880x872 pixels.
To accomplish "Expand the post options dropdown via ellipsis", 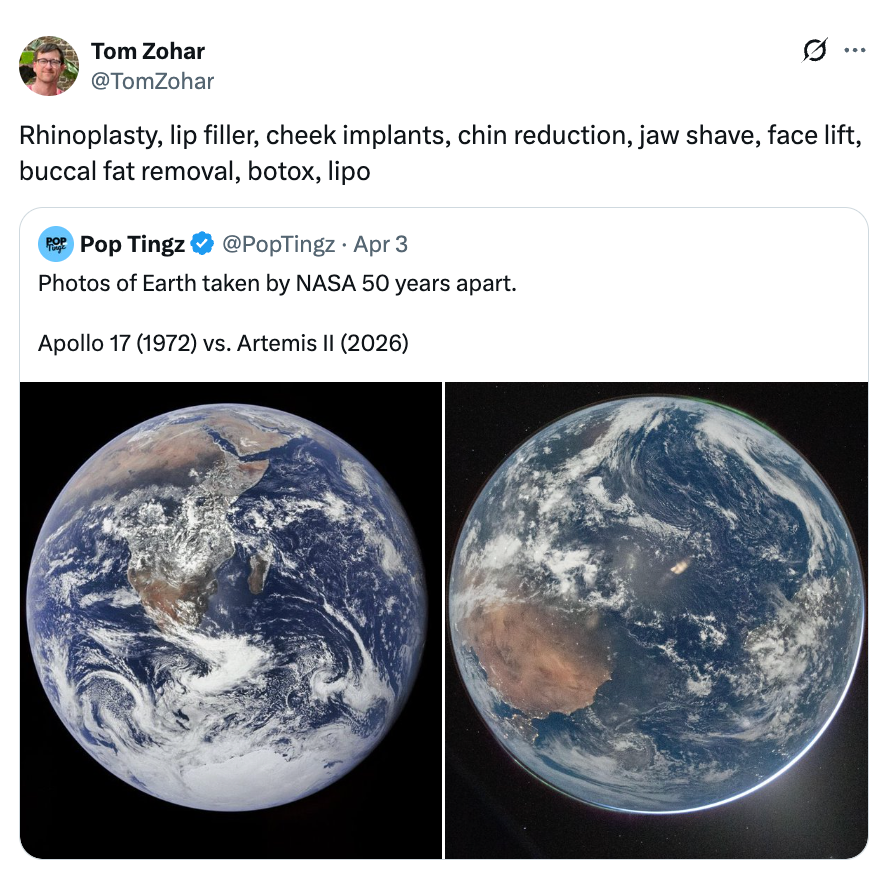I will [857, 52].
